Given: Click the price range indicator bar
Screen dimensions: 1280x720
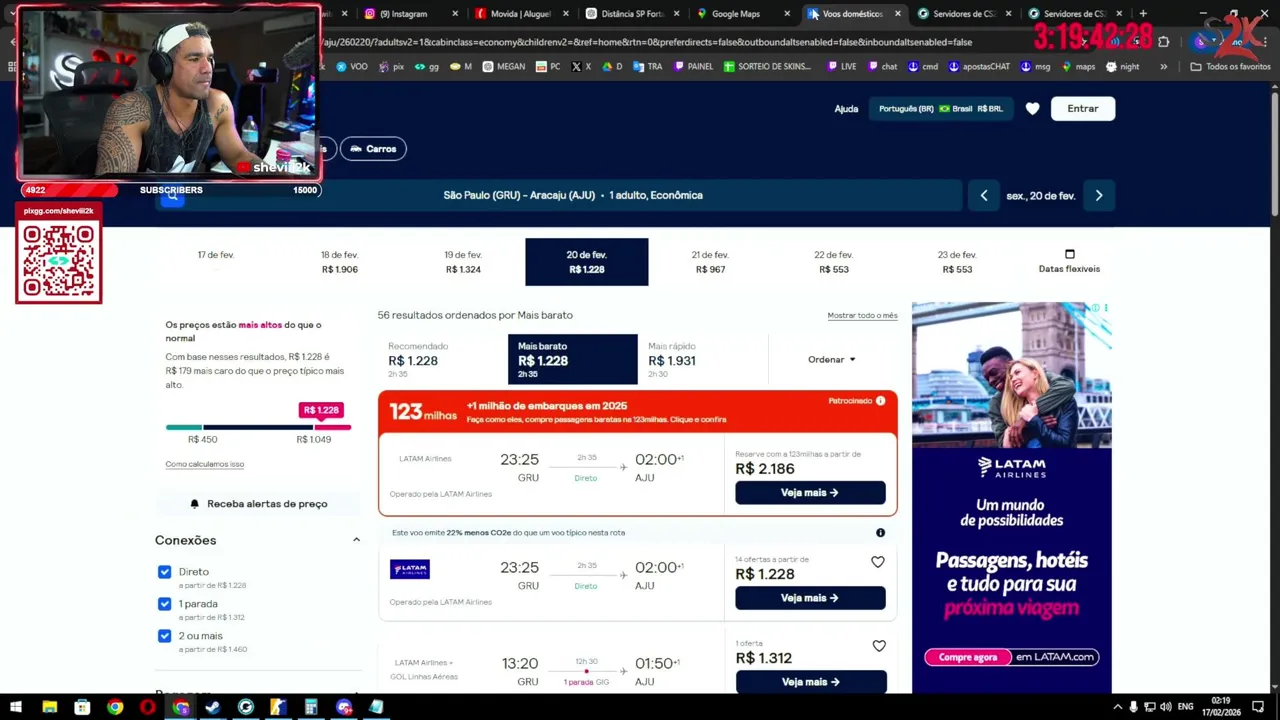Looking at the screenshot, I should pos(258,427).
